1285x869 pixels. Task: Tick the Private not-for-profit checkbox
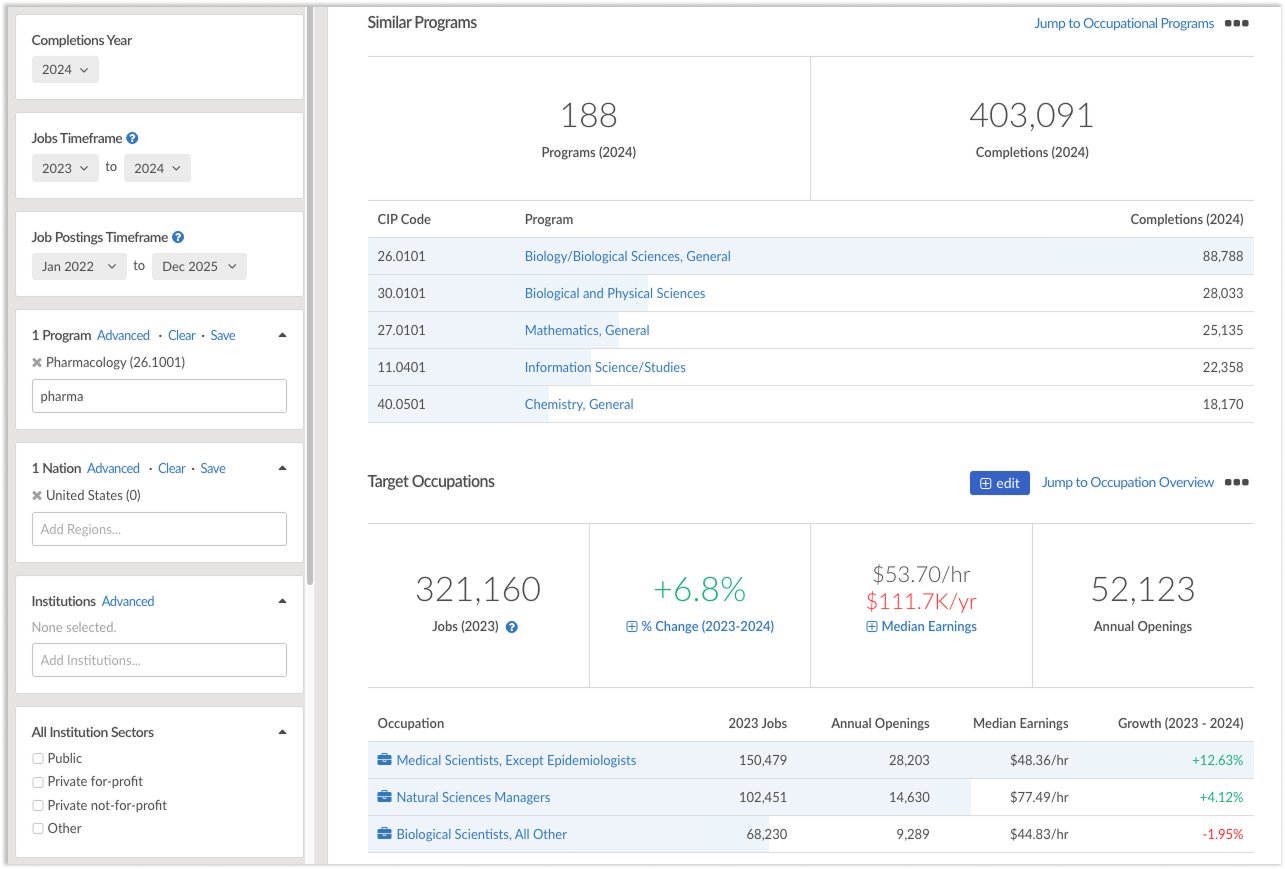(x=38, y=805)
